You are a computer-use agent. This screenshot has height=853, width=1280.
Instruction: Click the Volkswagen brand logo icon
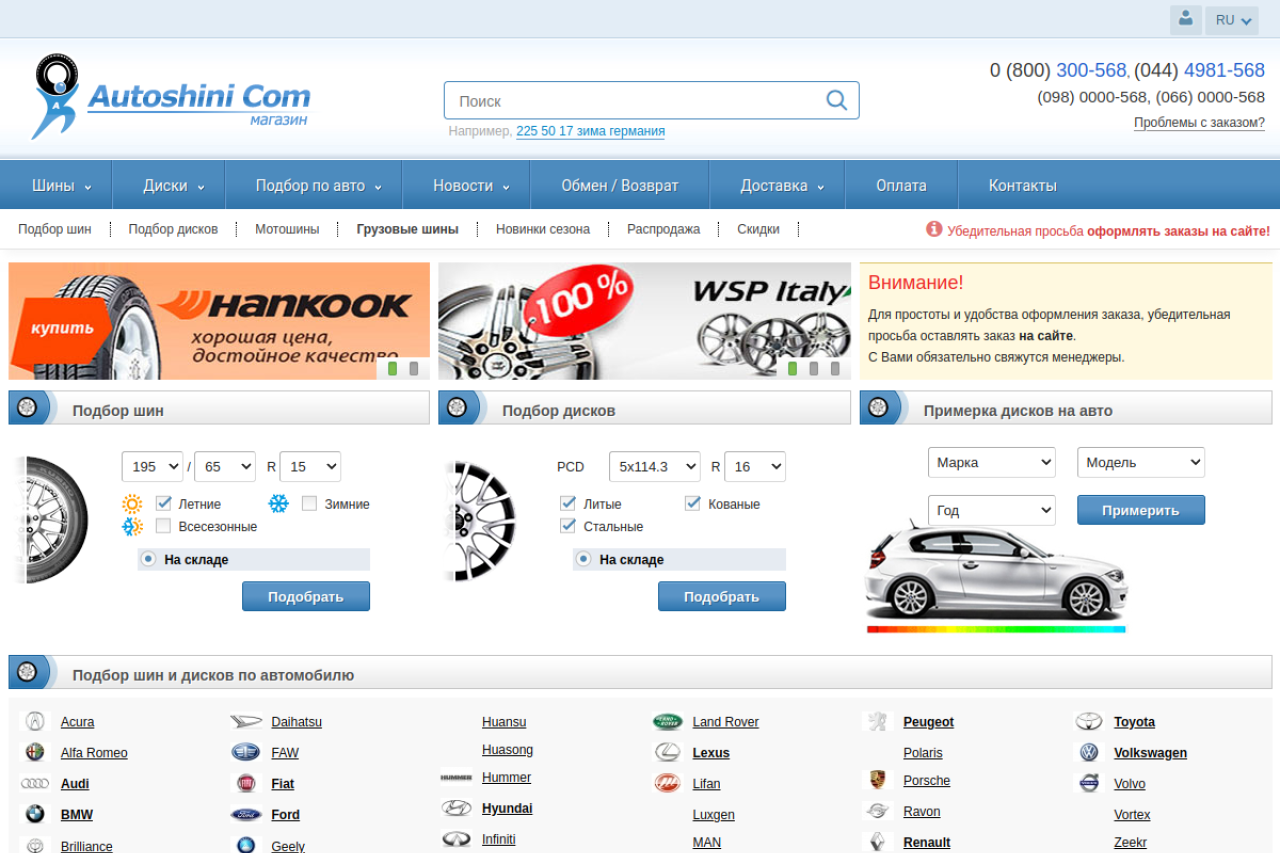(1088, 752)
